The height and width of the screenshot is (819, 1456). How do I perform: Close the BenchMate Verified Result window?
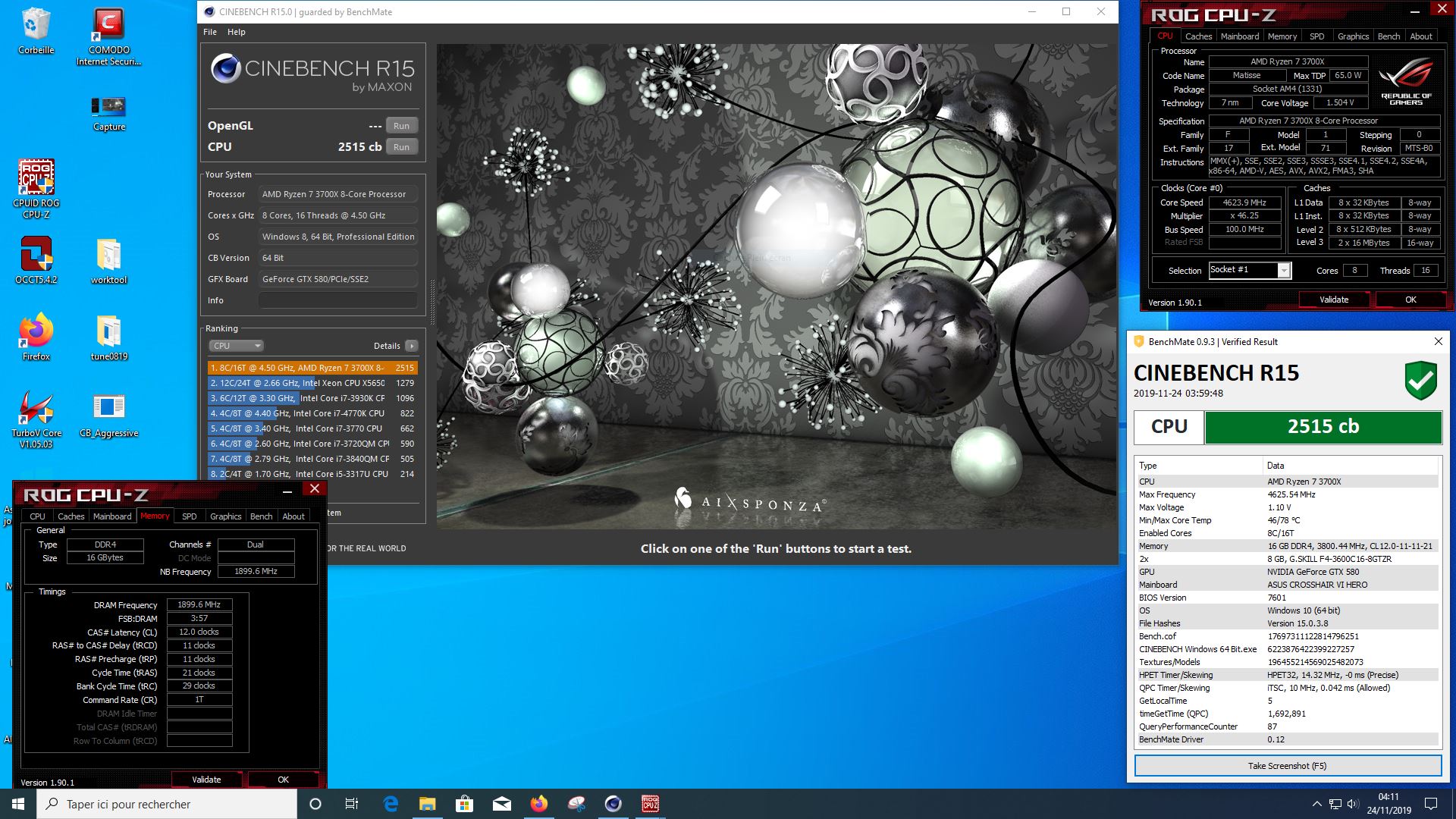1438,341
